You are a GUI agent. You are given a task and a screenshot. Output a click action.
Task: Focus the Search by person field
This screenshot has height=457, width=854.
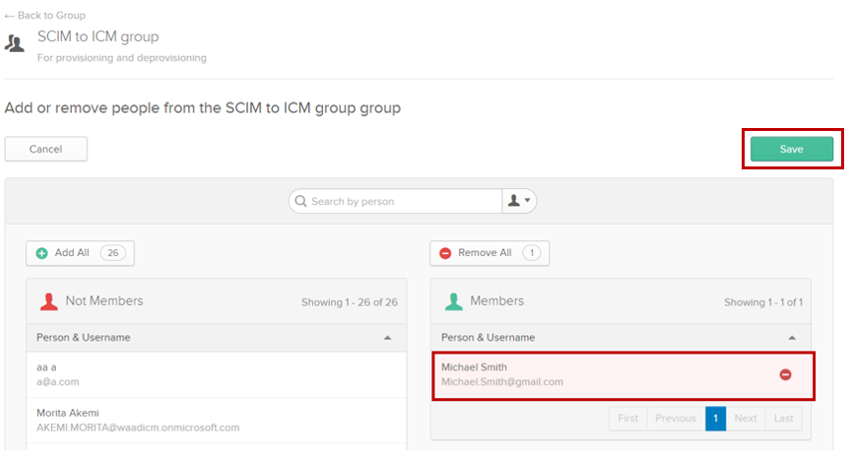400,201
